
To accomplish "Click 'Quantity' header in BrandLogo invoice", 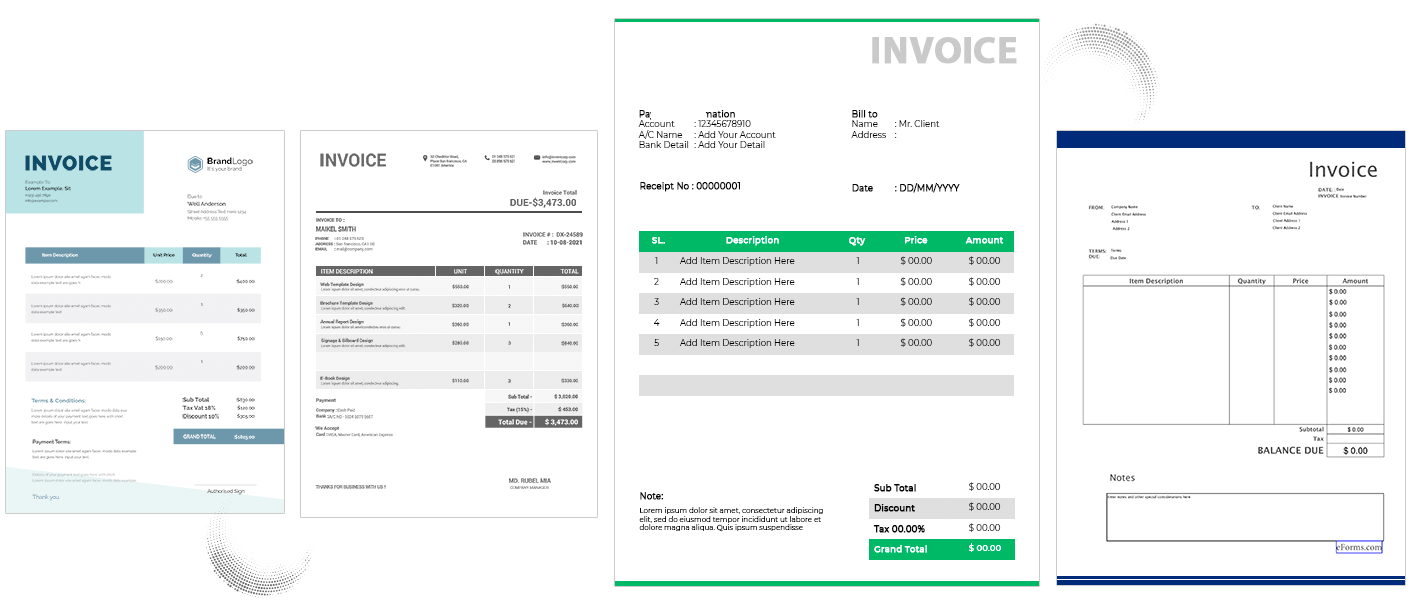I will pos(202,255).
